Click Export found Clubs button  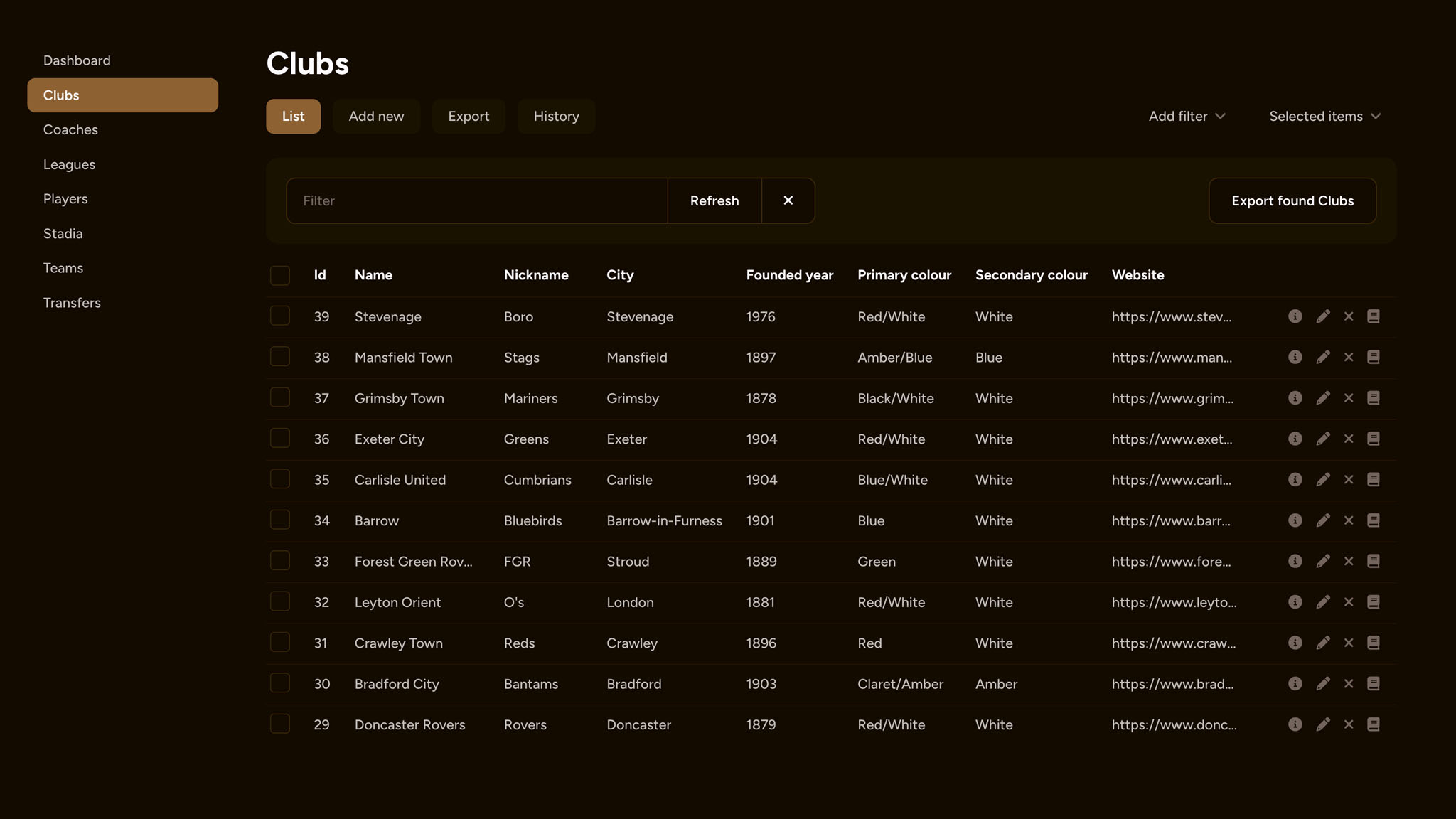coord(1292,200)
